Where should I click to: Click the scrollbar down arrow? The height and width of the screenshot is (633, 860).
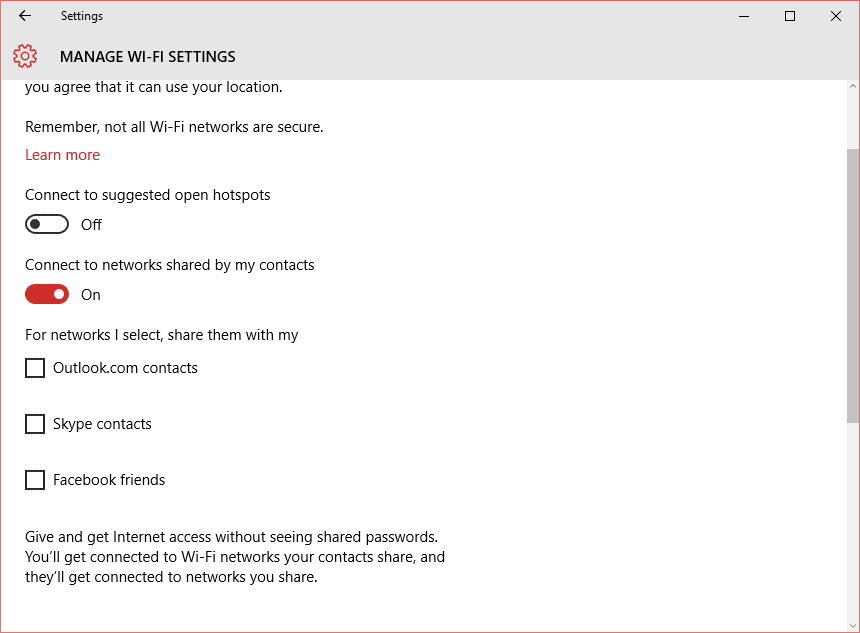pyautogui.click(x=852, y=625)
